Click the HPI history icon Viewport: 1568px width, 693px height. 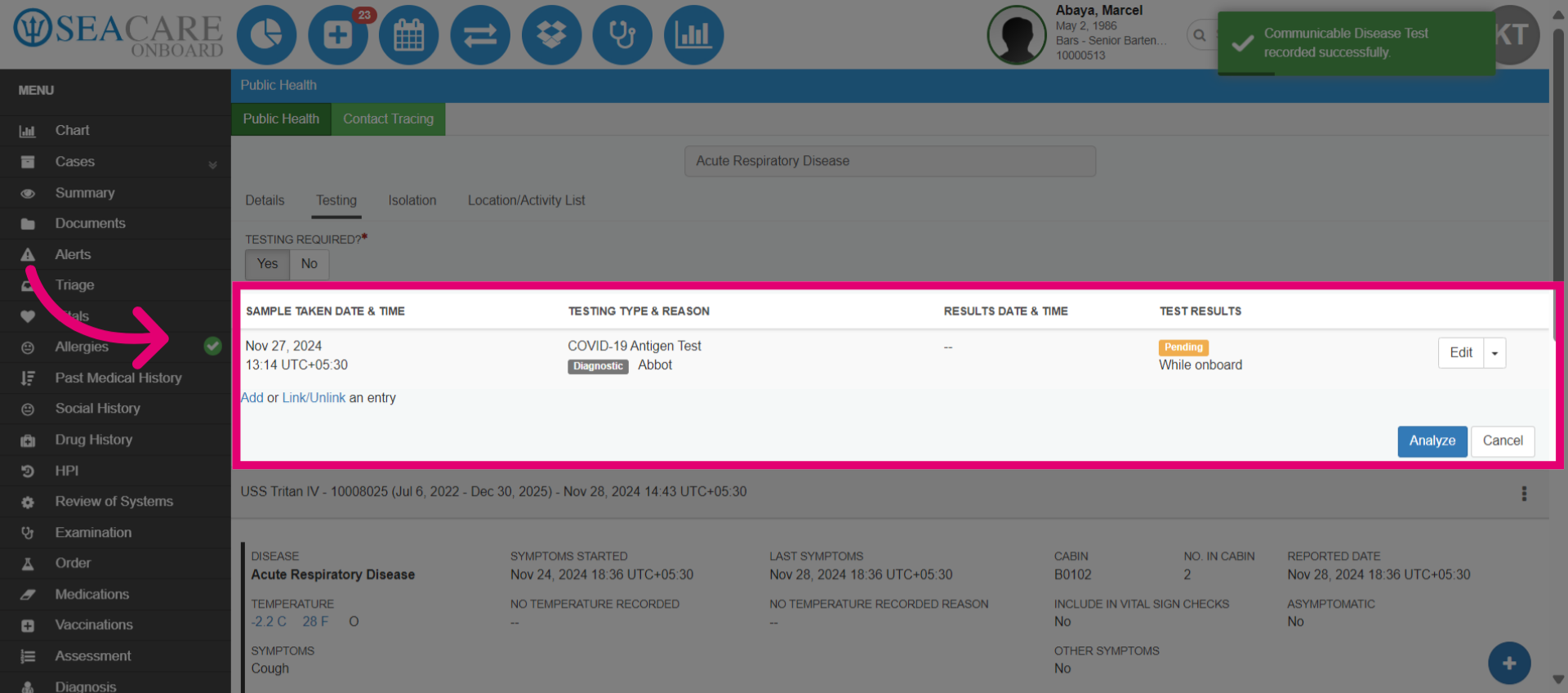(28, 472)
